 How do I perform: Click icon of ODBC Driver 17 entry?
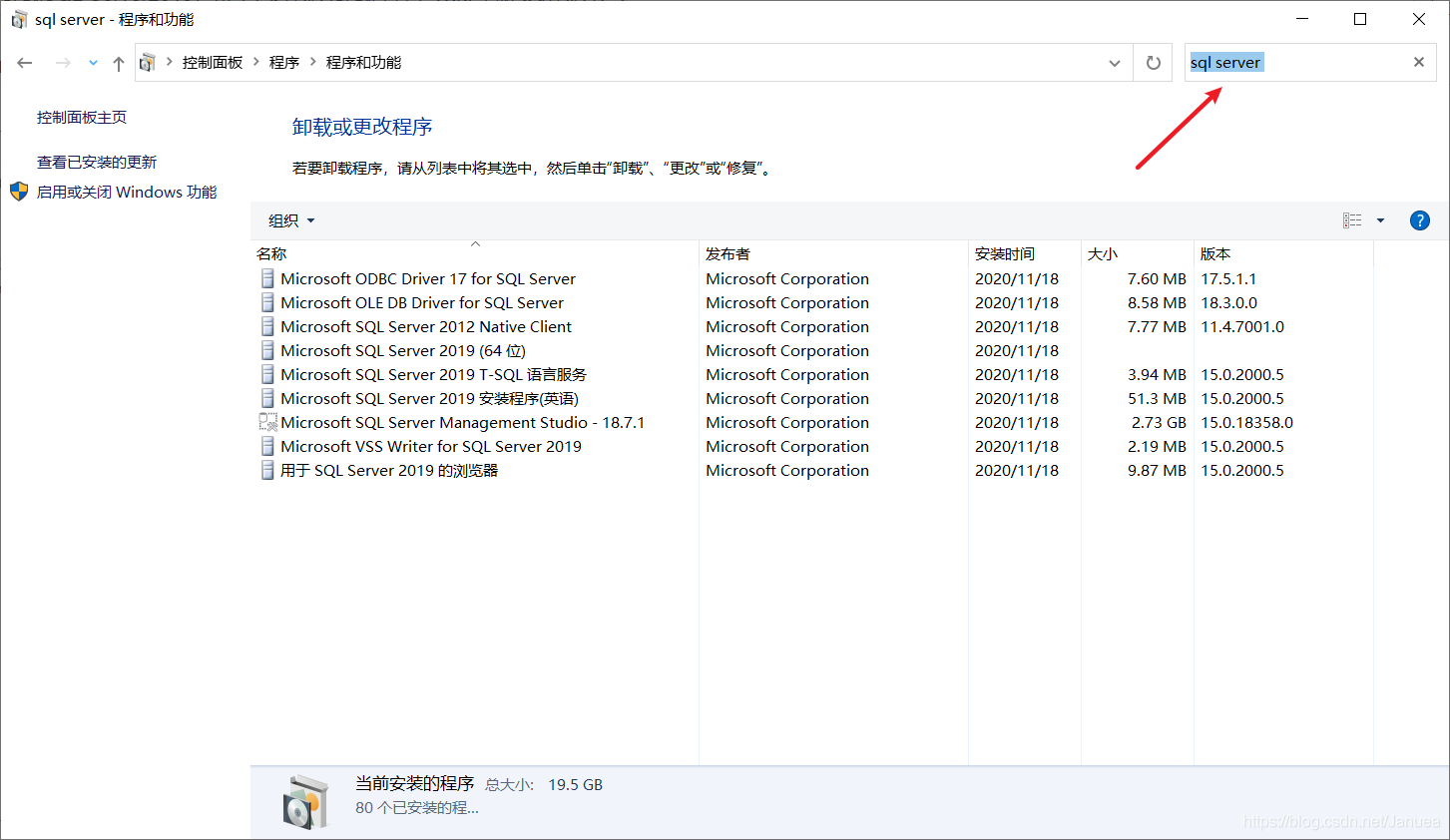(267, 278)
